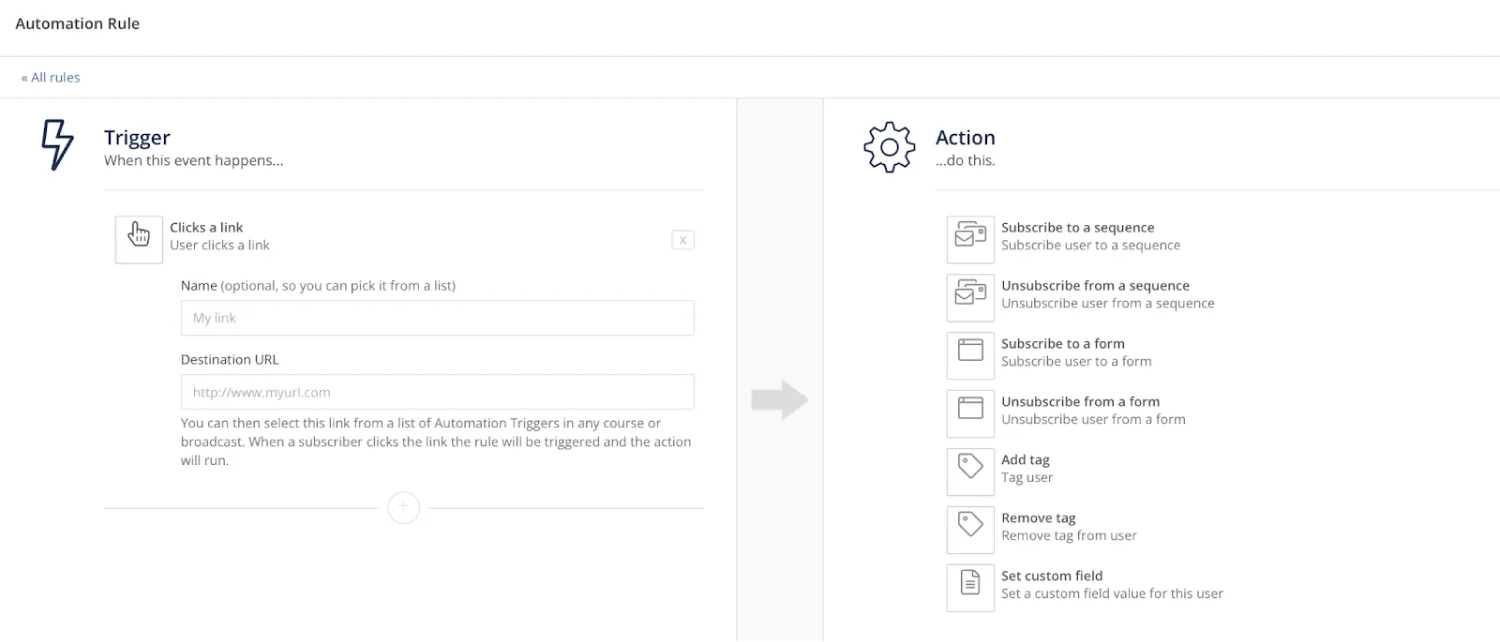
Task: Click the Subscribe to a sequence icon
Action: click(970, 237)
